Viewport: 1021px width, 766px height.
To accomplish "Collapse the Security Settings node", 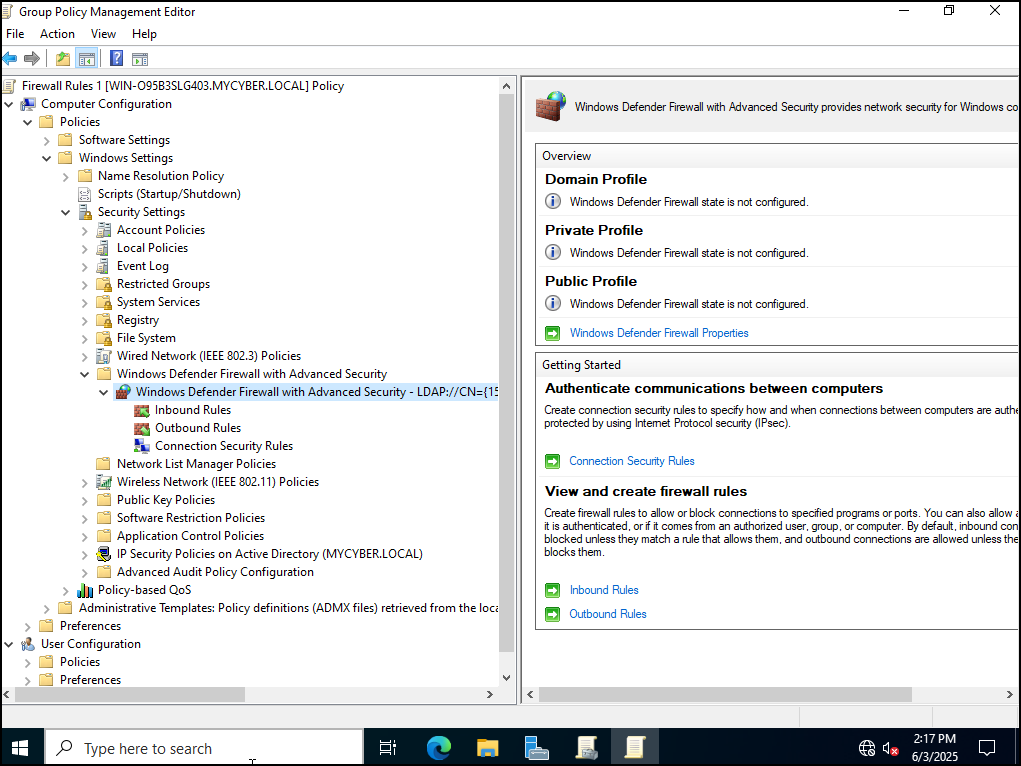I will (x=65, y=212).
